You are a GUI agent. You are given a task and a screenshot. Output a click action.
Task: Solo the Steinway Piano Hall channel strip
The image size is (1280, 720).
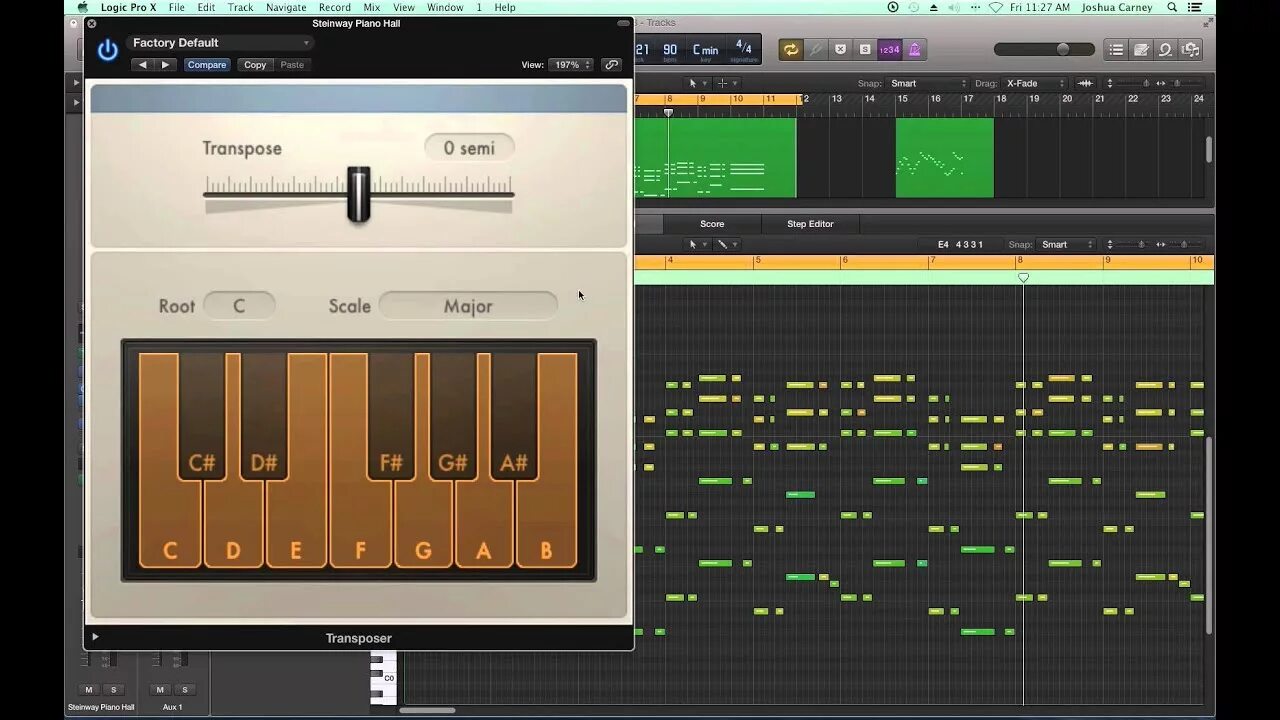coord(113,690)
